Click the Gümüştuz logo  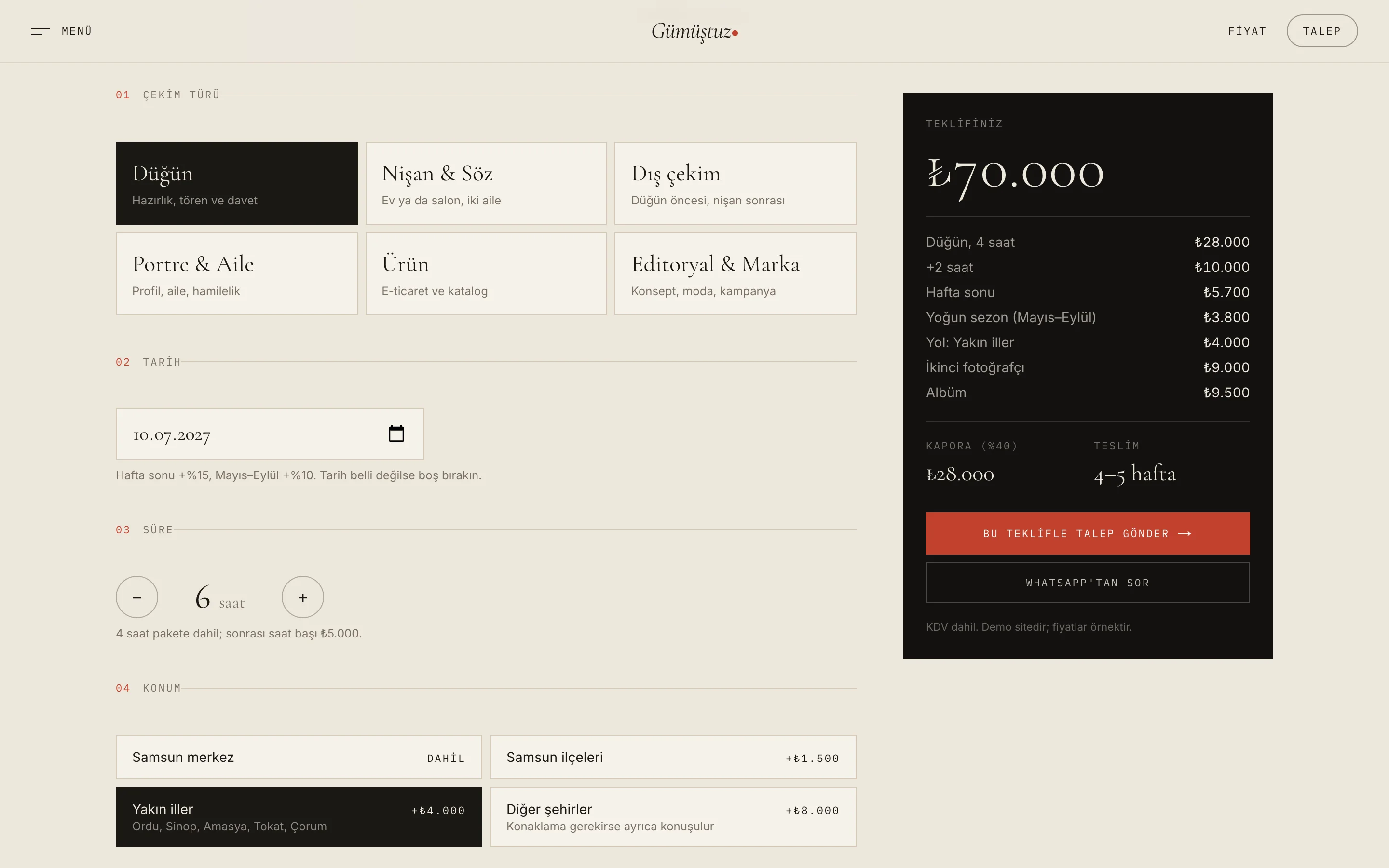pyautogui.click(x=694, y=31)
